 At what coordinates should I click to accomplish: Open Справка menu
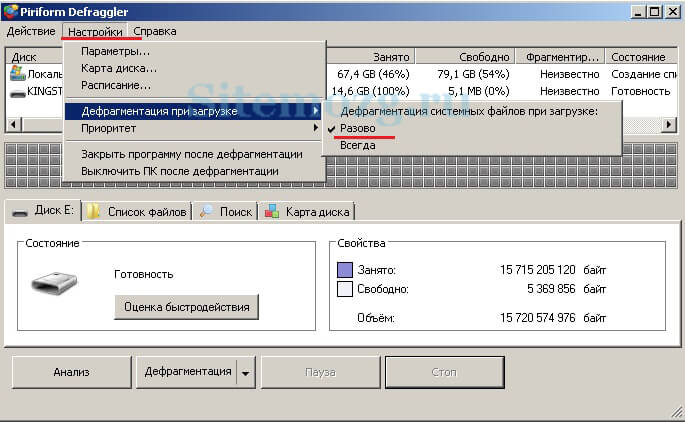(155, 31)
